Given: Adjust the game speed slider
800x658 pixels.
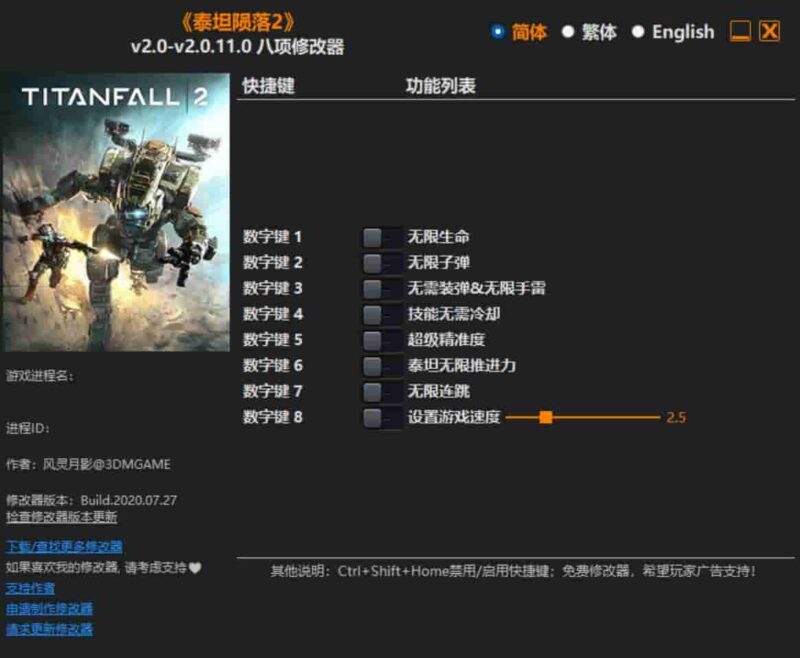Looking at the screenshot, I should coord(545,418).
